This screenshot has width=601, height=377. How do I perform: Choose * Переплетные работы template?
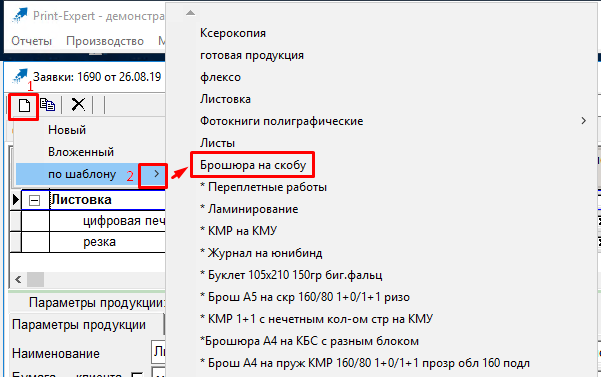[x=263, y=187]
